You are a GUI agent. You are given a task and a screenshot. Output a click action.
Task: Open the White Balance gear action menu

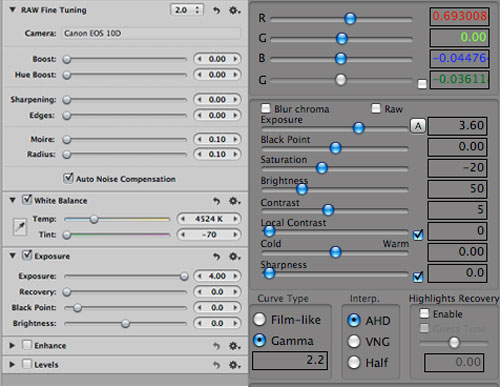point(234,201)
